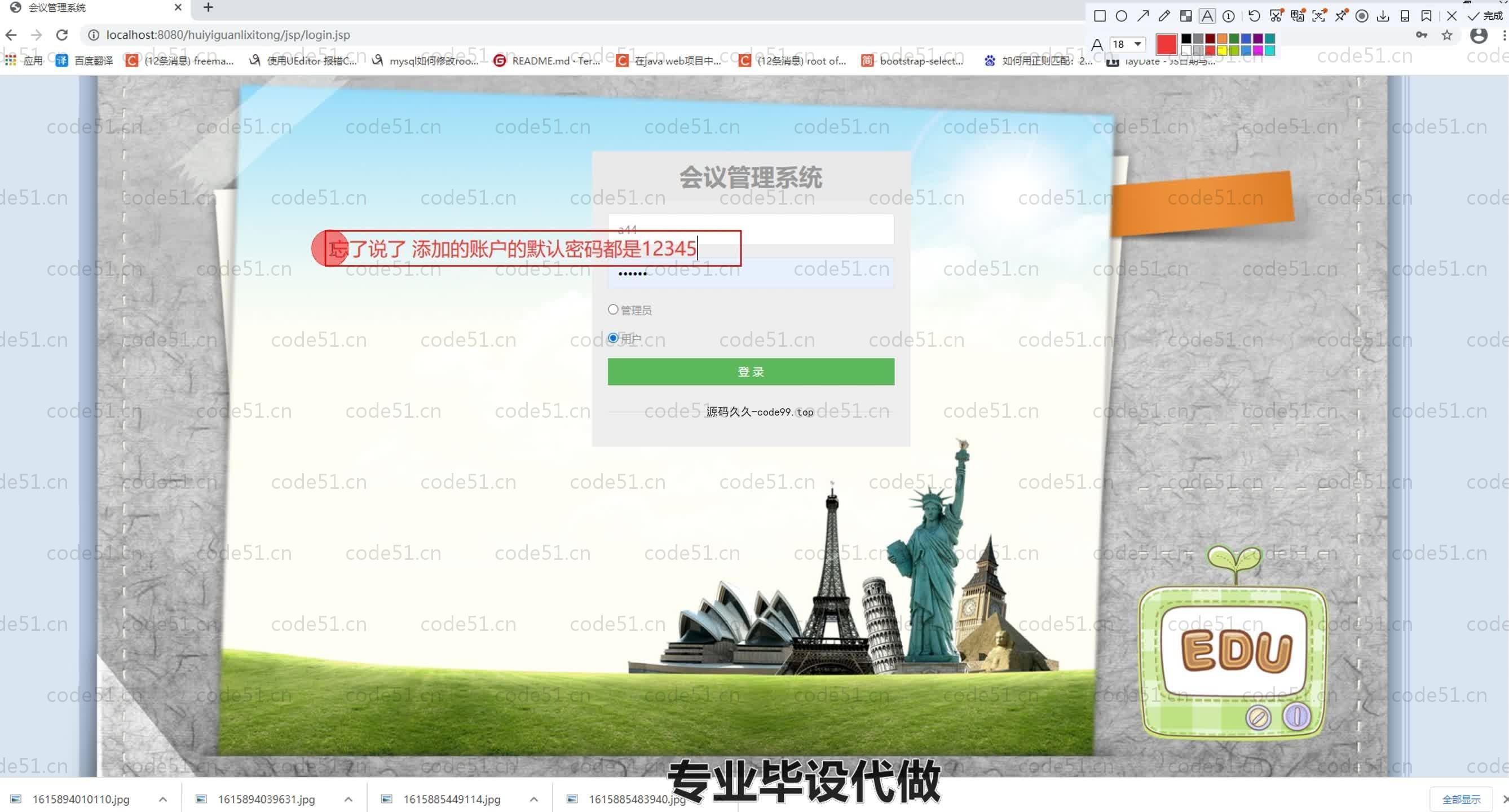The height and width of the screenshot is (812, 1509).
Task: Bookmark this page with the star
Action: point(1447,35)
